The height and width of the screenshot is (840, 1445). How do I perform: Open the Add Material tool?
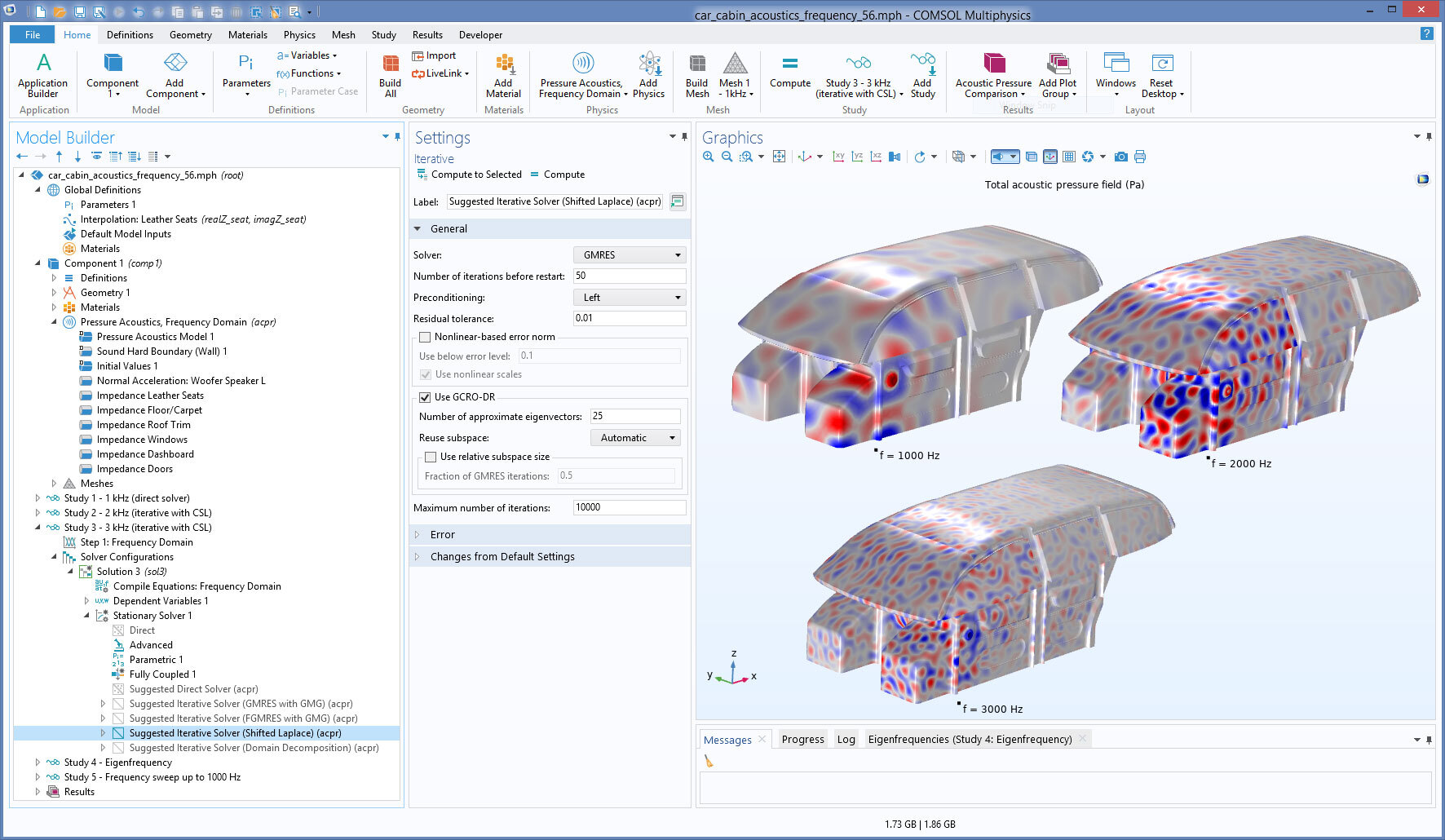click(x=503, y=73)
